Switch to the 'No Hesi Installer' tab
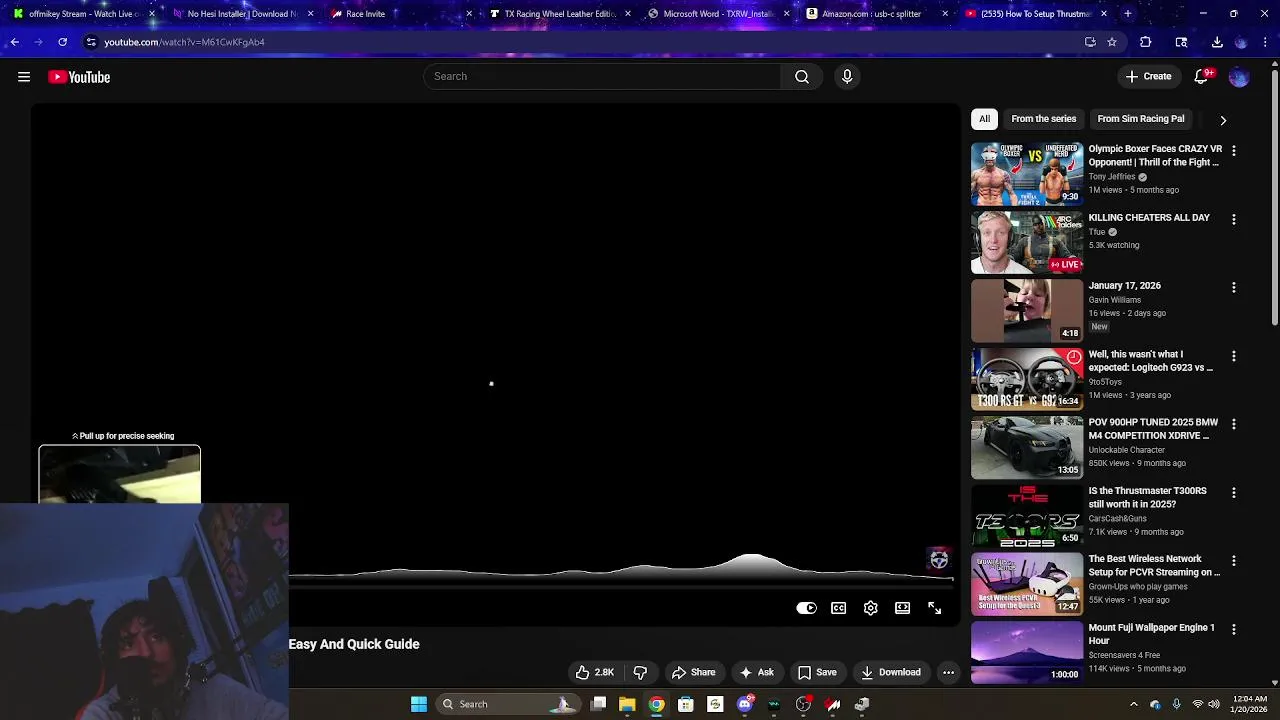 click(242, 14)
